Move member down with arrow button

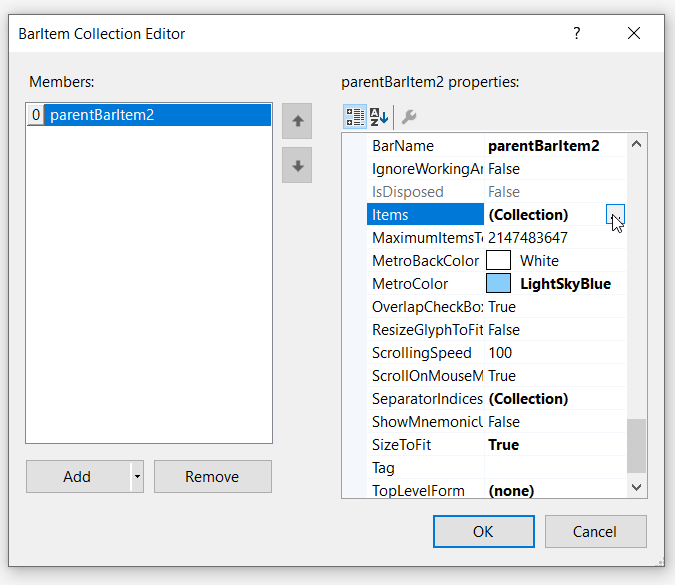297,165
